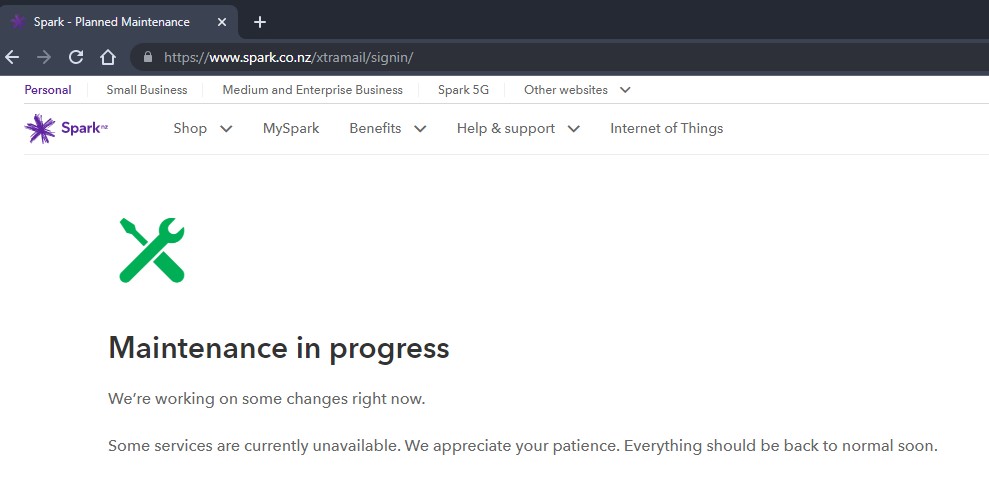Click the Spark nz logo

(66, 128)
